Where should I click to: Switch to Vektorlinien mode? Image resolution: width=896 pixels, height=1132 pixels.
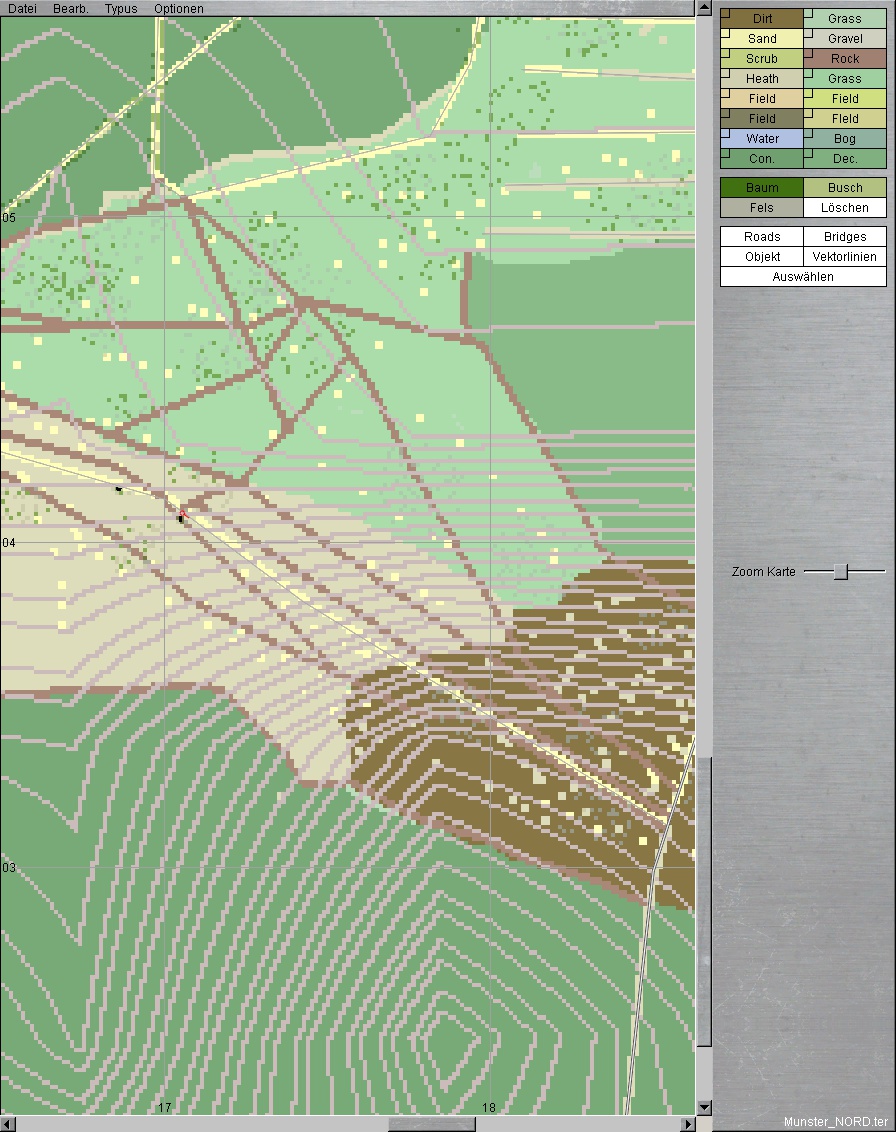click(x=845, y=257)
